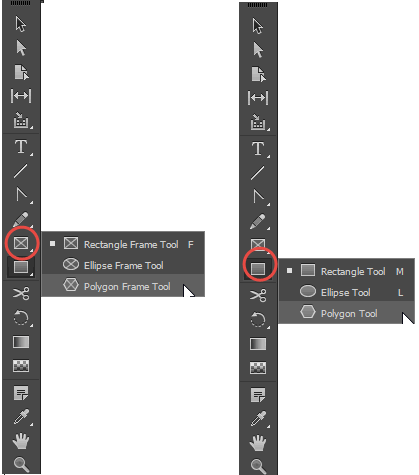This screenshot has height=475, width=419.
Task: Select the Type tool in right toolbar
Action: pos(258,149)
